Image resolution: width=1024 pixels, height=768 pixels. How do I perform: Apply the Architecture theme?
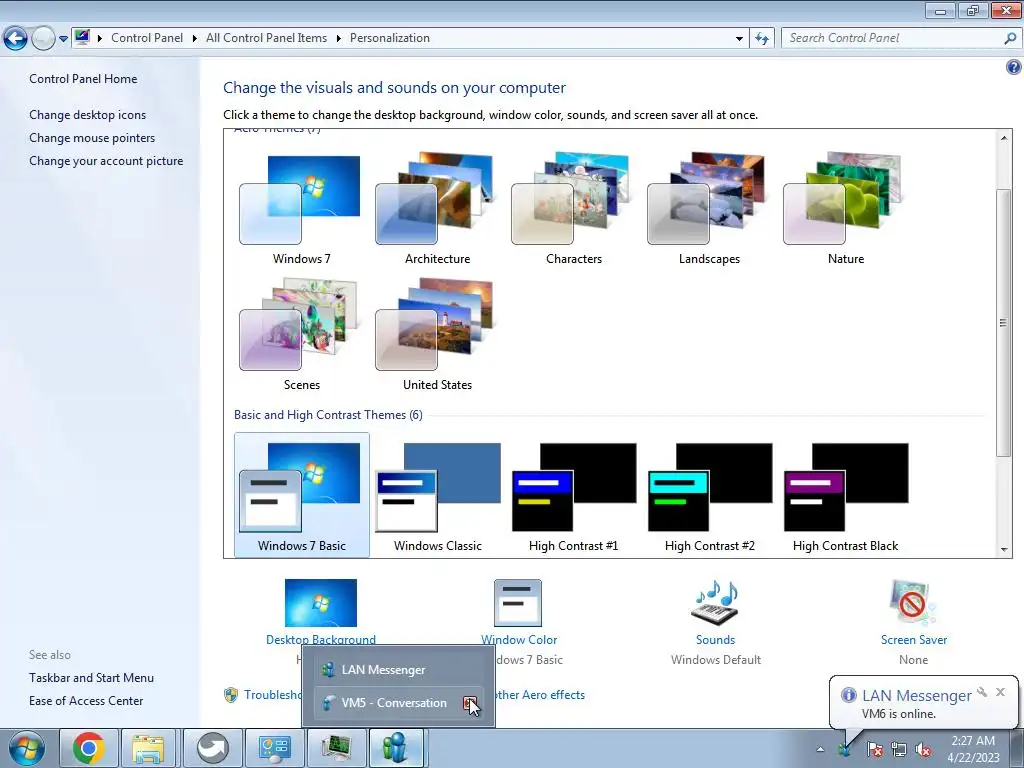[437, 208]
